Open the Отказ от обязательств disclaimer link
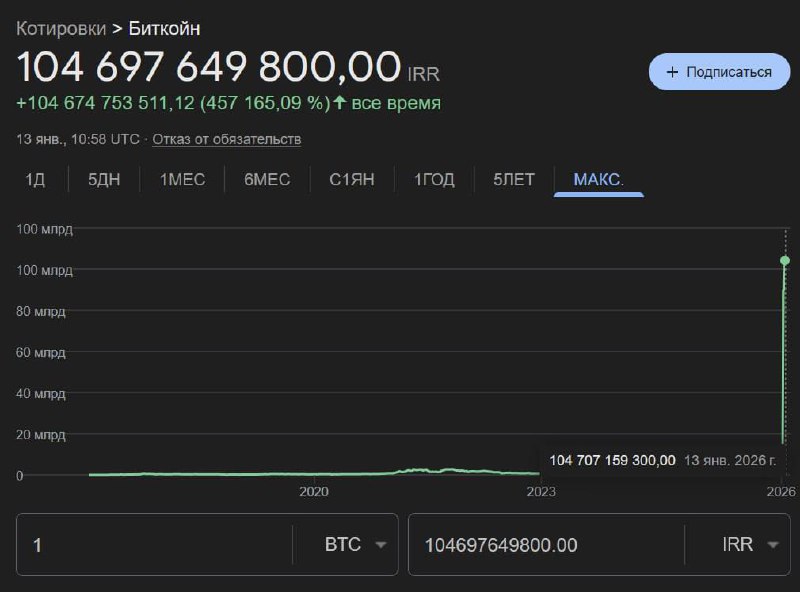 pos(228,139)
